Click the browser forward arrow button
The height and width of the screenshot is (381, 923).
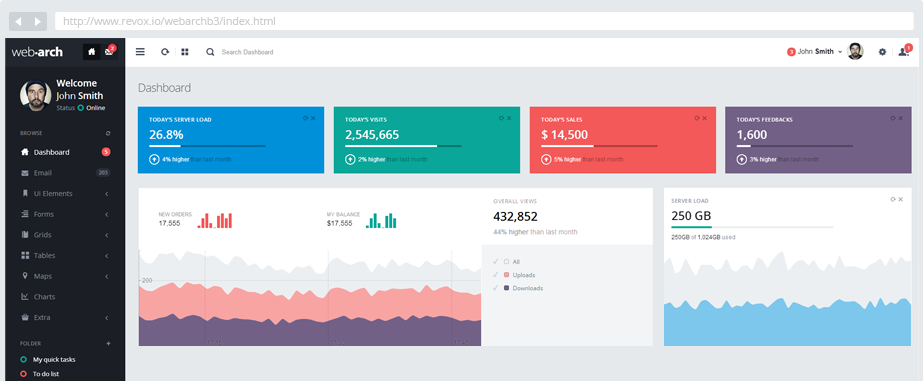[x=37, y=22]
